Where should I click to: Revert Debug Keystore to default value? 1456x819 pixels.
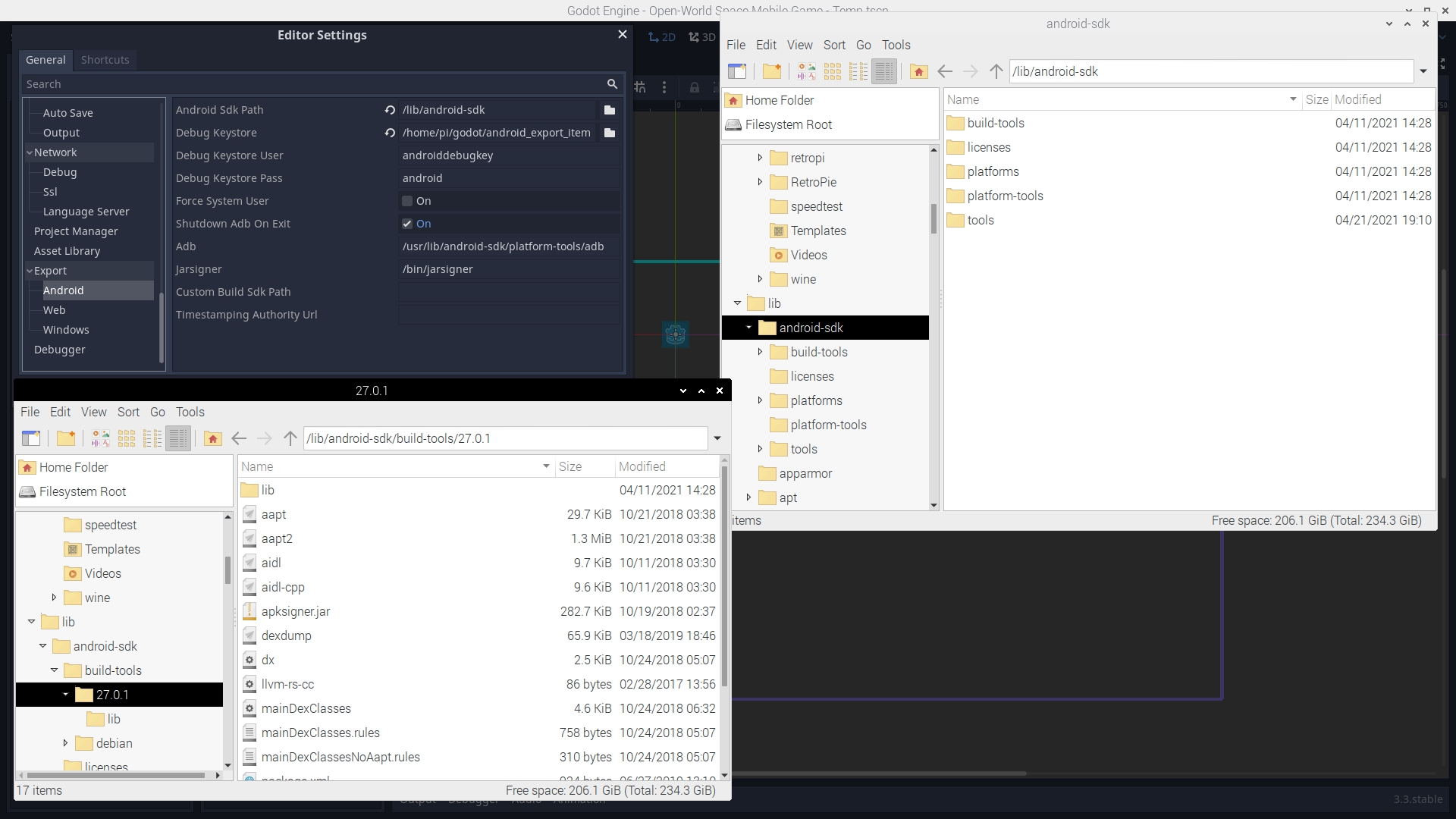[x=389, y=133]
